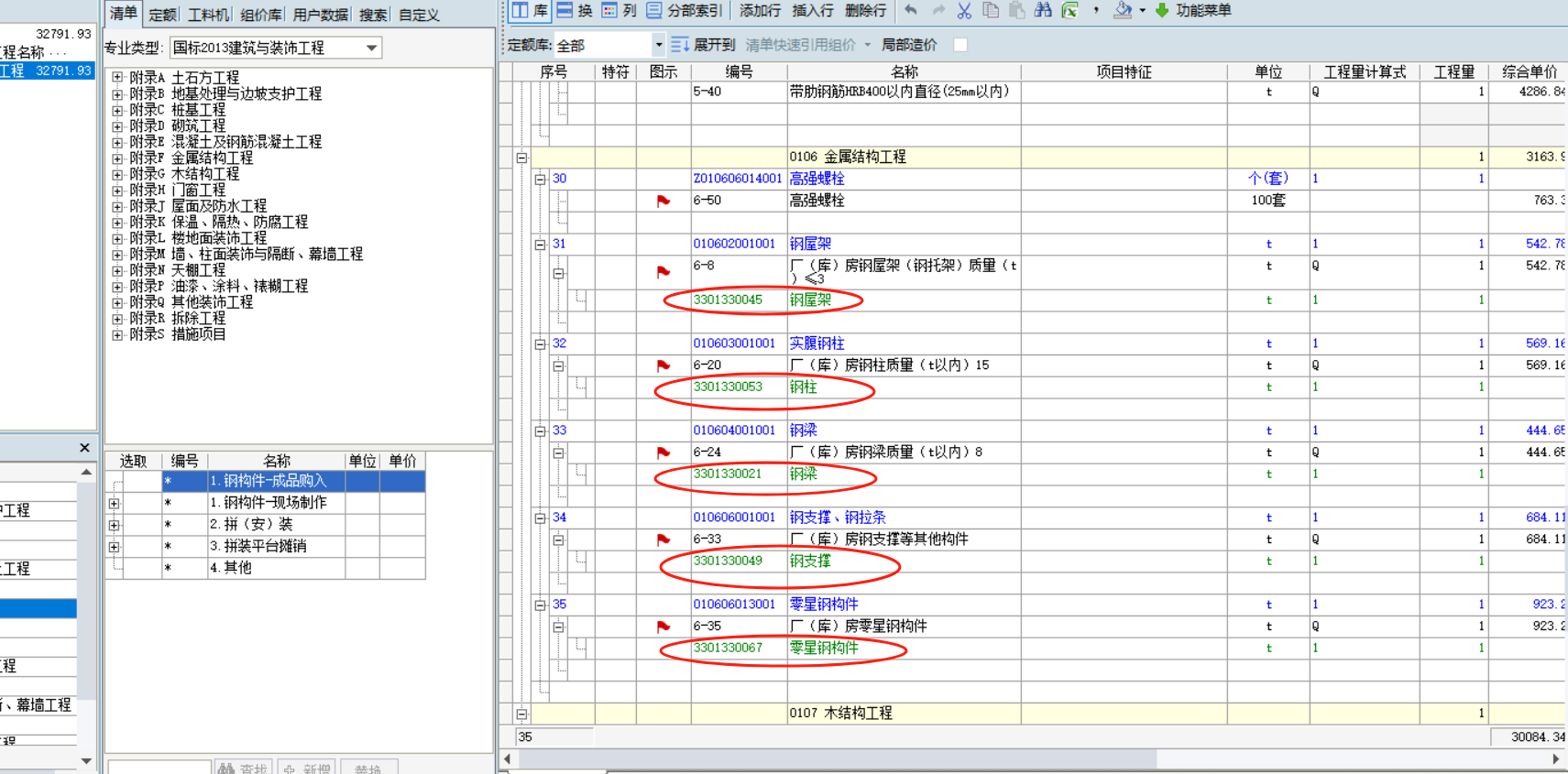The image size is (1568, 774).
Task: Expand 附录F 金属结构工程 node
Action: 117,158
